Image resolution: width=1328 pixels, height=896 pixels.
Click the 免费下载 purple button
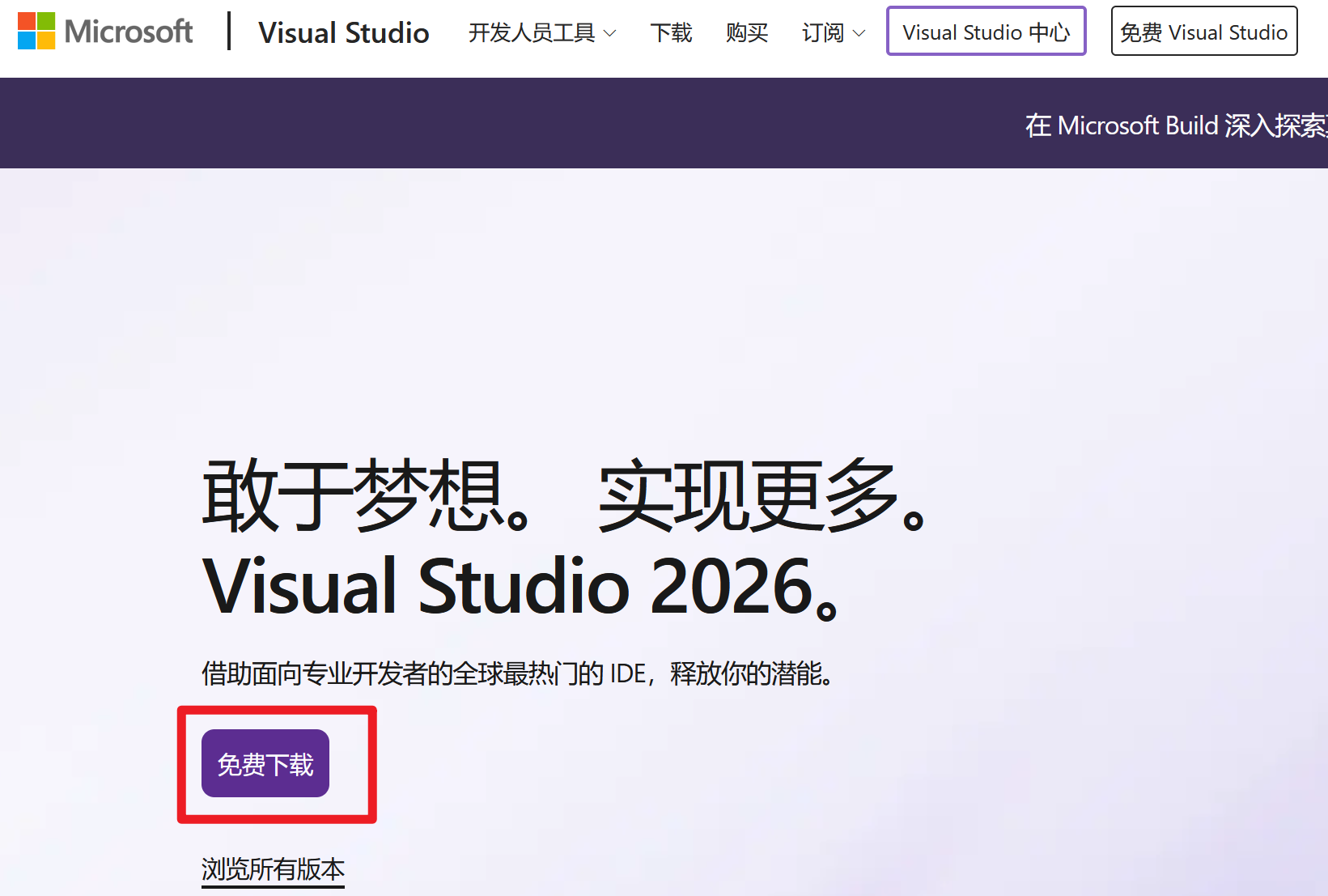265,763
